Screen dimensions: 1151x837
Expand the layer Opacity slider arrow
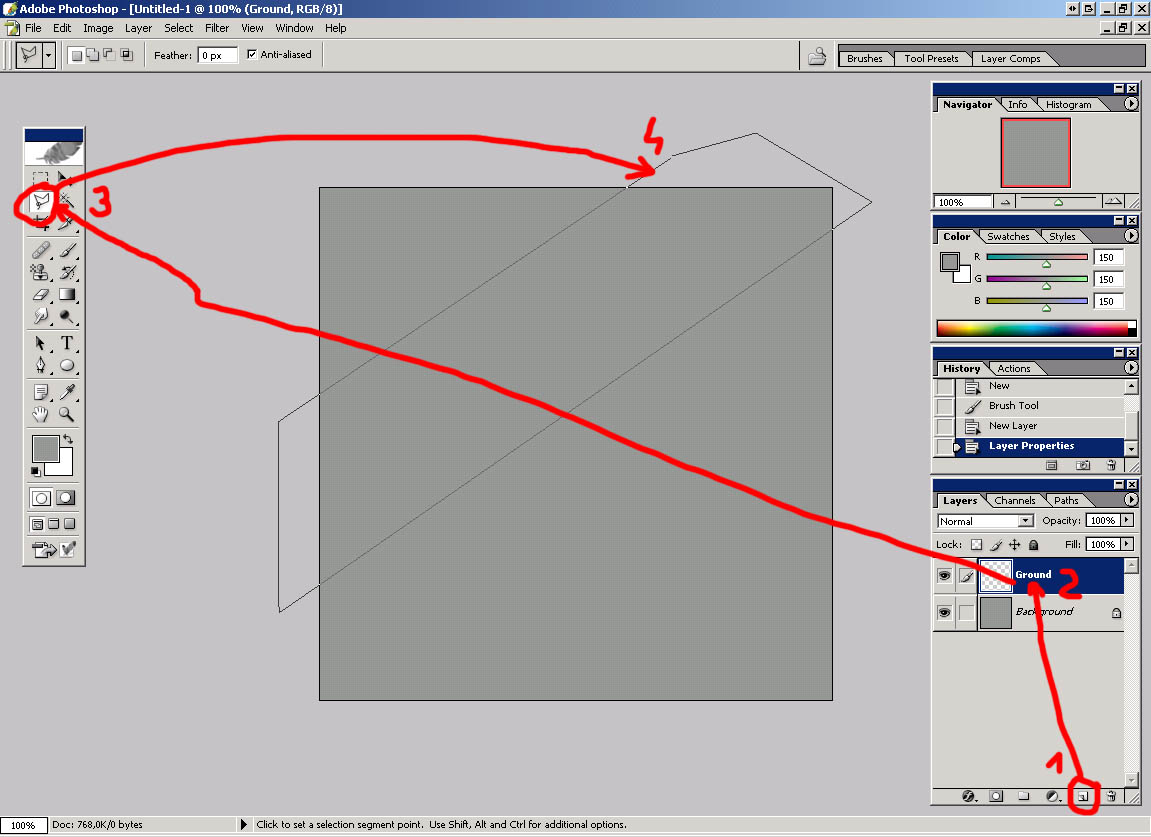point(1127,521)
